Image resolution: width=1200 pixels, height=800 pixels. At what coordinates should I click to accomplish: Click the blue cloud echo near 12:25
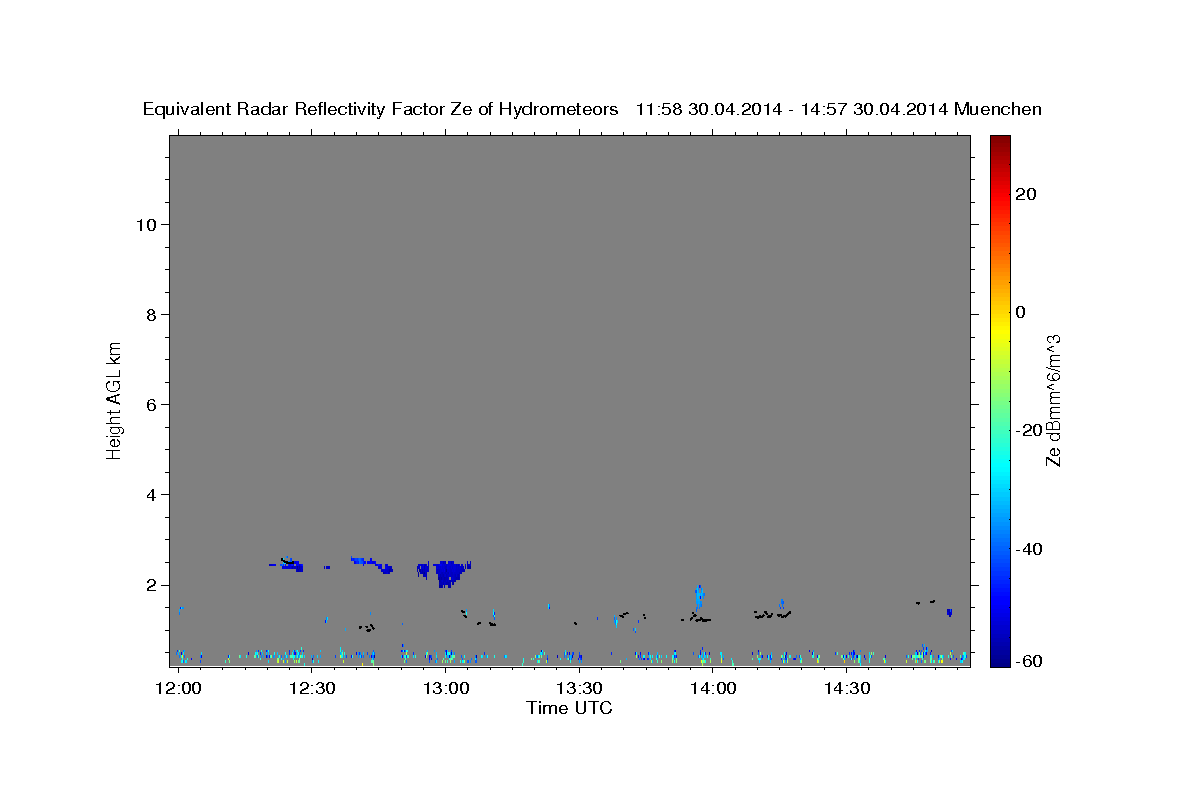289,565
